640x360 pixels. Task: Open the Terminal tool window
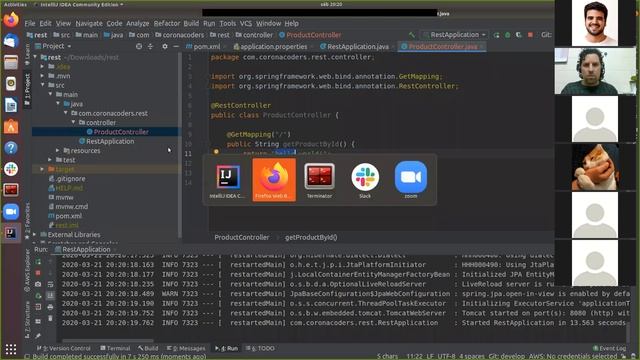[115, 348]
